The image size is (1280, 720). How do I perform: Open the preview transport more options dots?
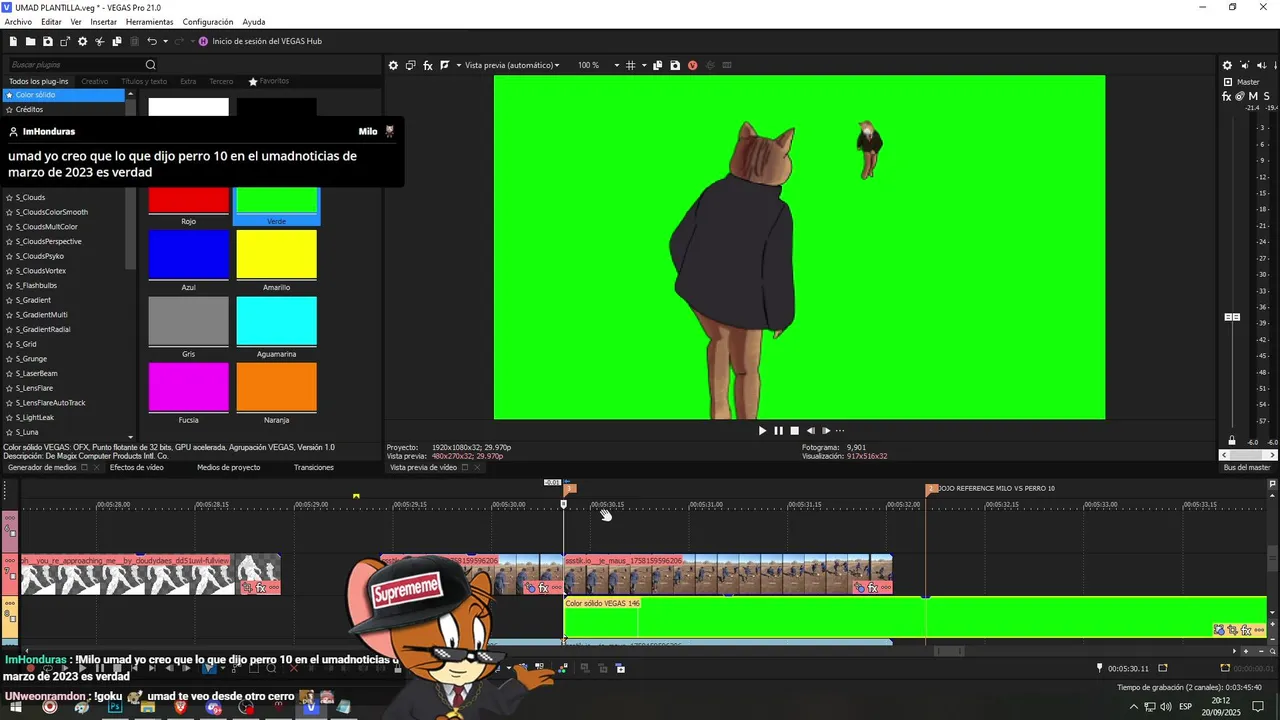[x=839, y=431]
